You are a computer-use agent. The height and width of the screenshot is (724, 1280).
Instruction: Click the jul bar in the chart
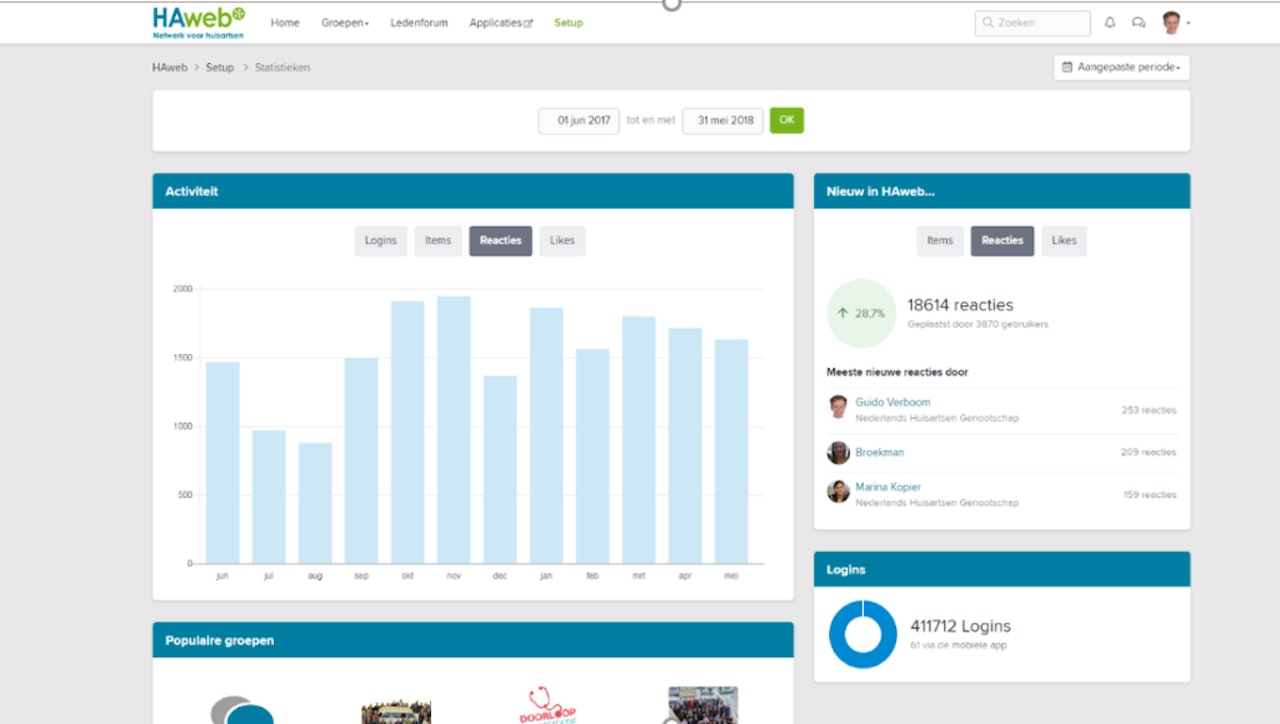point(269,497)
